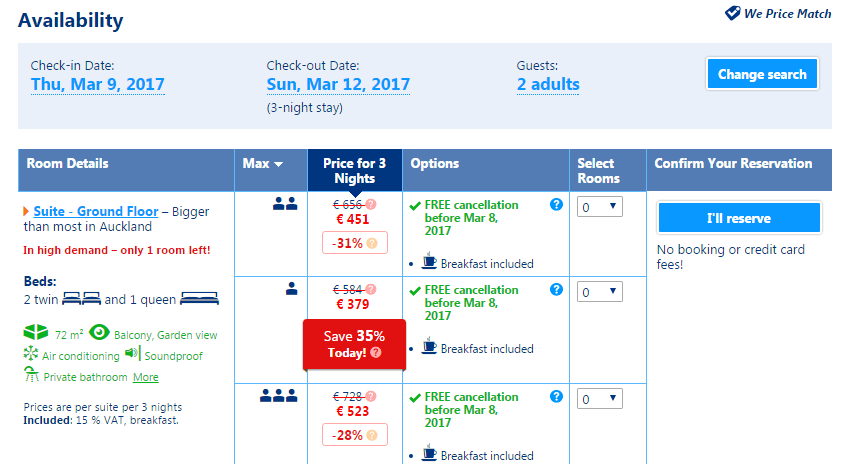Image resolution: width=857 pixels, height=464 pixels.
Task: Click info icon on the -28% discount badge
Action: (372, 435)
